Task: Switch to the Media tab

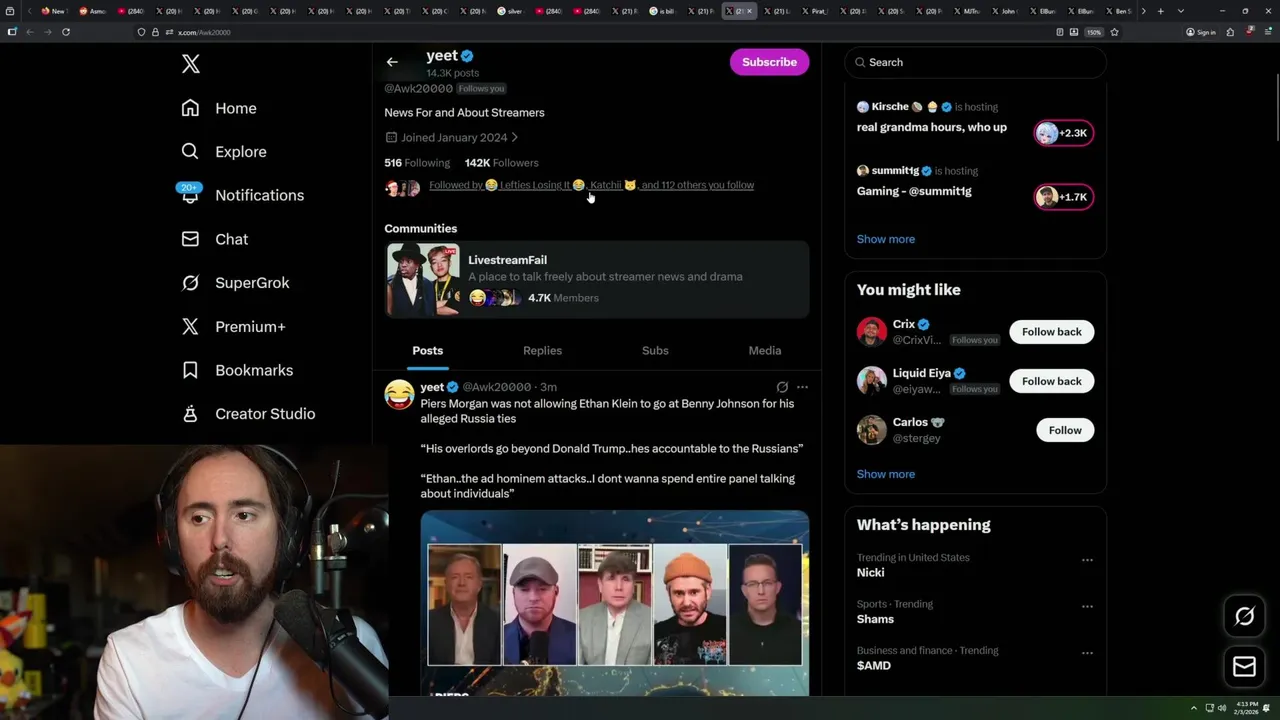Action: pos(765,351)
